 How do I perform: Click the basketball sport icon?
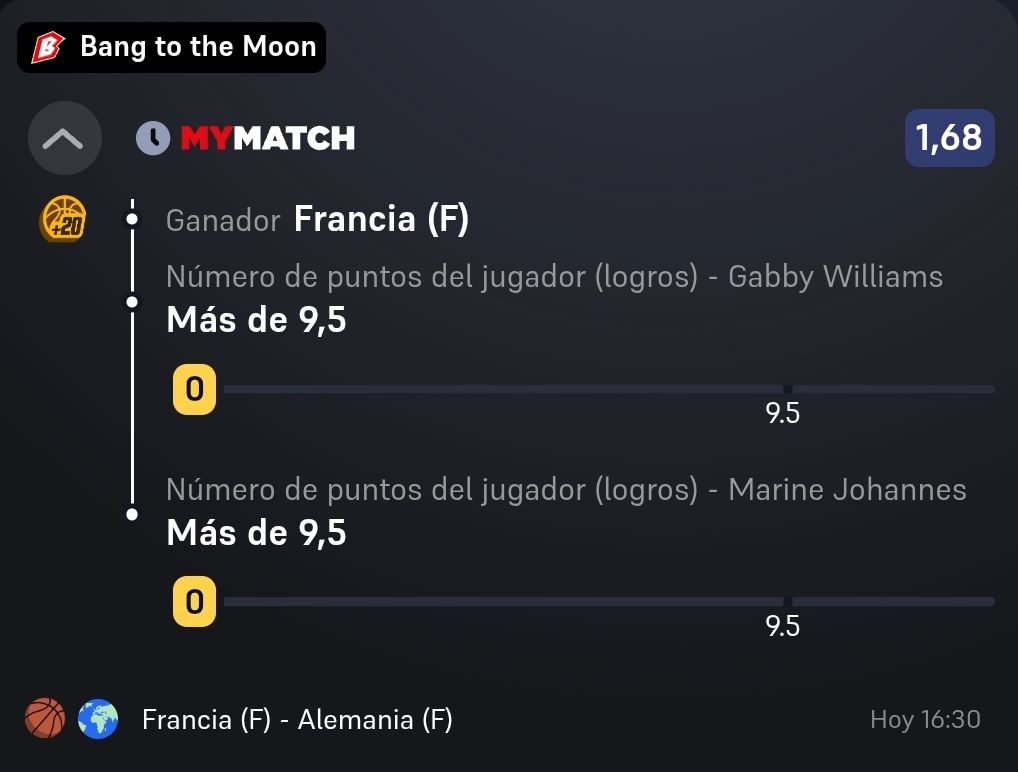(x=45, y=719)
